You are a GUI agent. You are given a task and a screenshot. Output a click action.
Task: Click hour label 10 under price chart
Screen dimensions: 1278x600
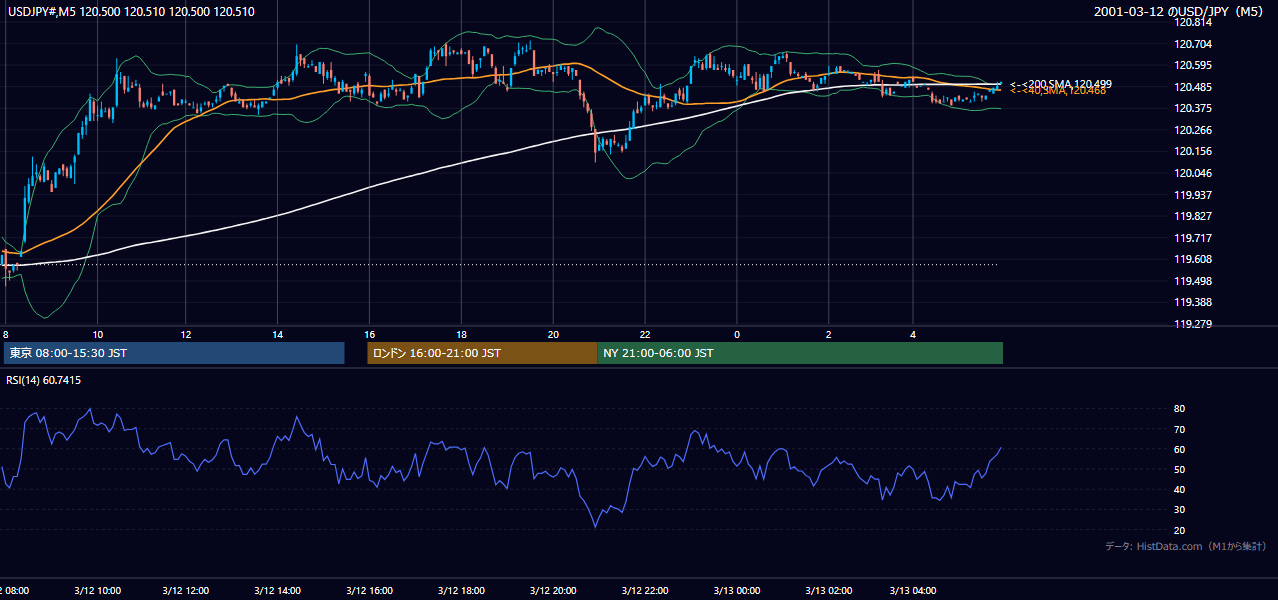[97, 334]
